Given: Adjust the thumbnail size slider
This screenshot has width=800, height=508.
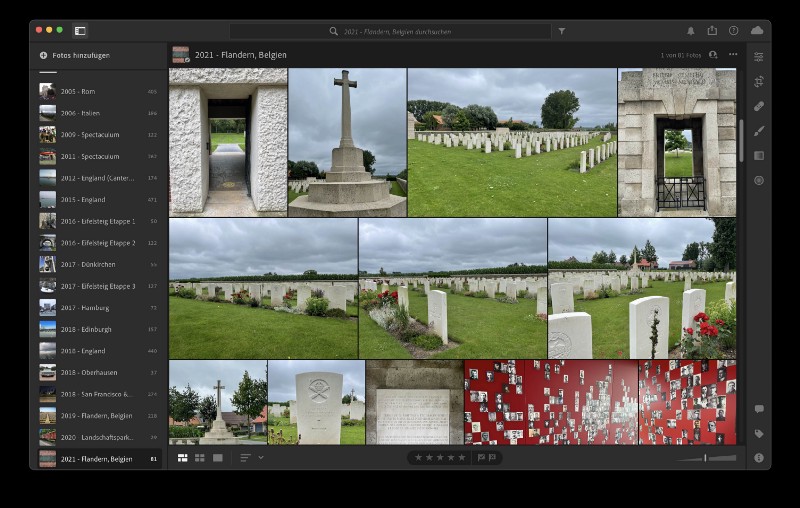Looking at the screenshot, I should pyautogui.click(x=706, y=458).
